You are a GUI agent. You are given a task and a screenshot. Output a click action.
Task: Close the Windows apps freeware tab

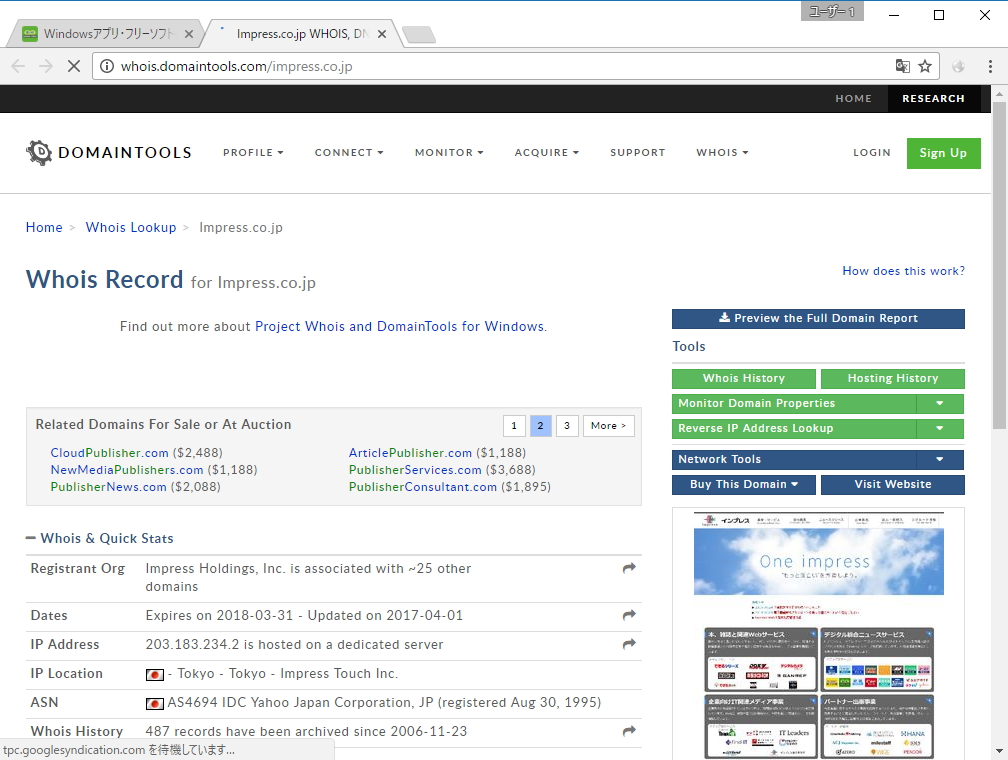(x=189, y=34)
